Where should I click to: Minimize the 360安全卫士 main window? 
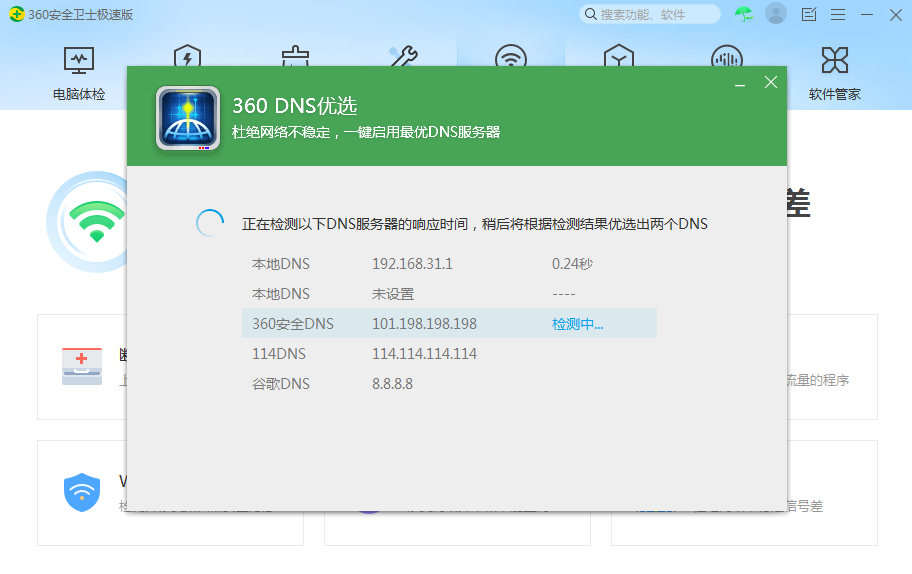(867, 15)
